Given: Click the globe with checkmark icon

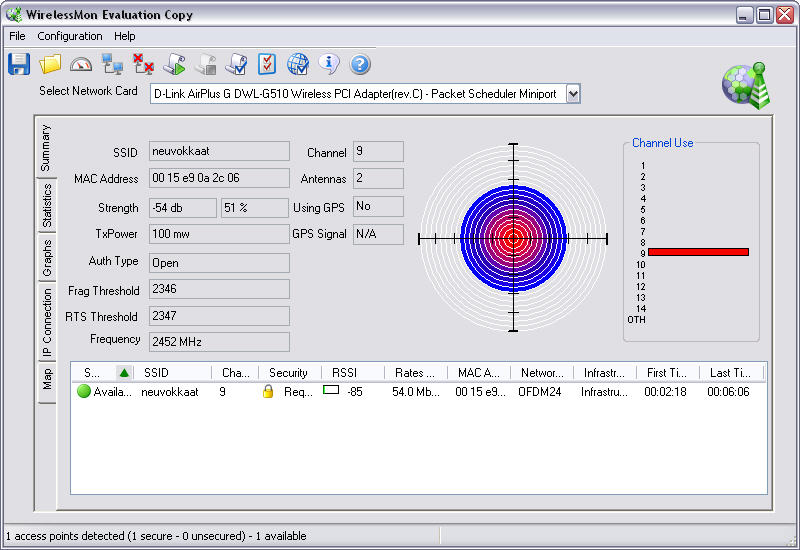Looking at the screenshot, I should tap(298, 64).
